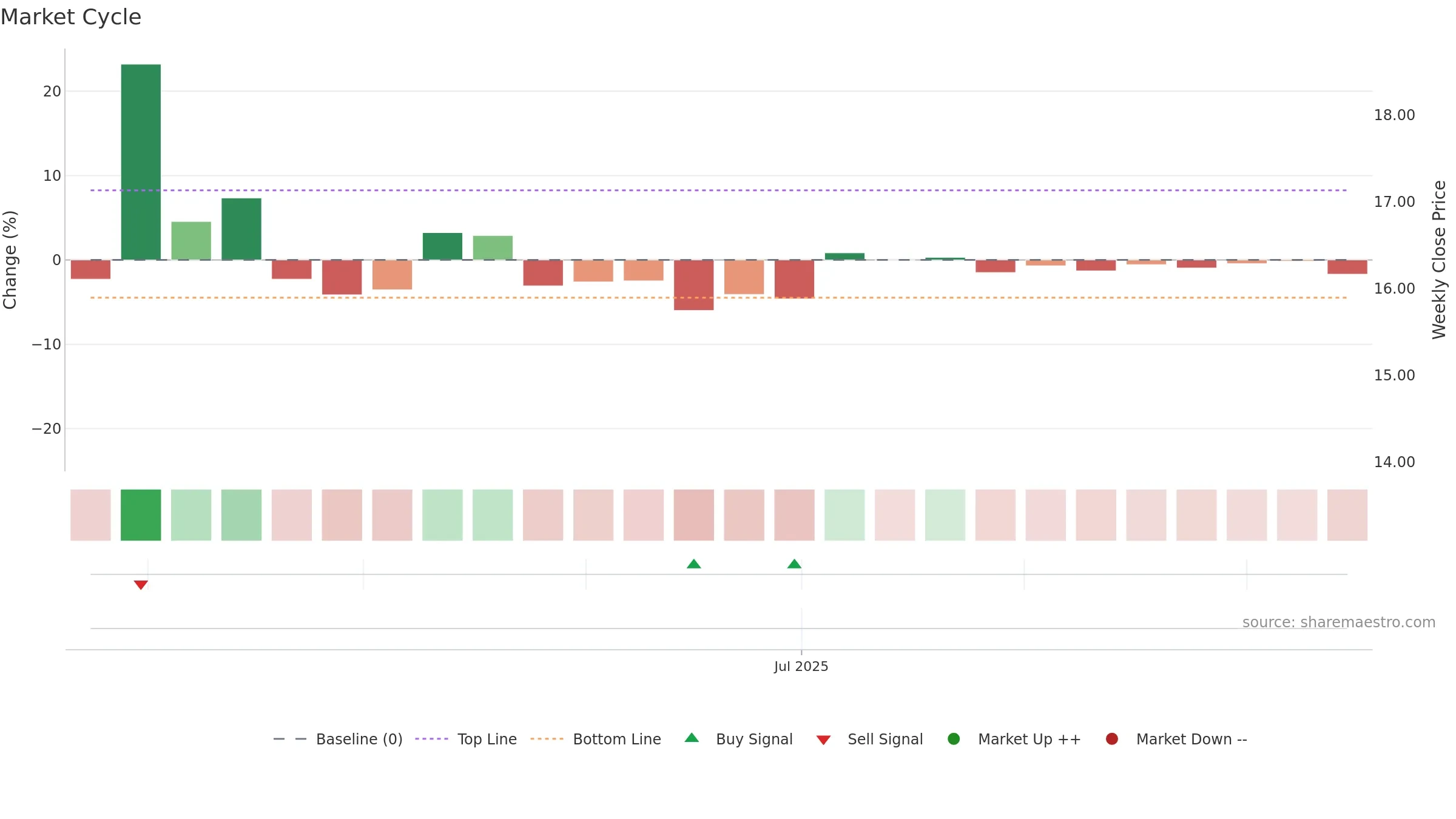Click the −10 change axis label
This screenshot has width=1456, height=819.
point(47,345)
